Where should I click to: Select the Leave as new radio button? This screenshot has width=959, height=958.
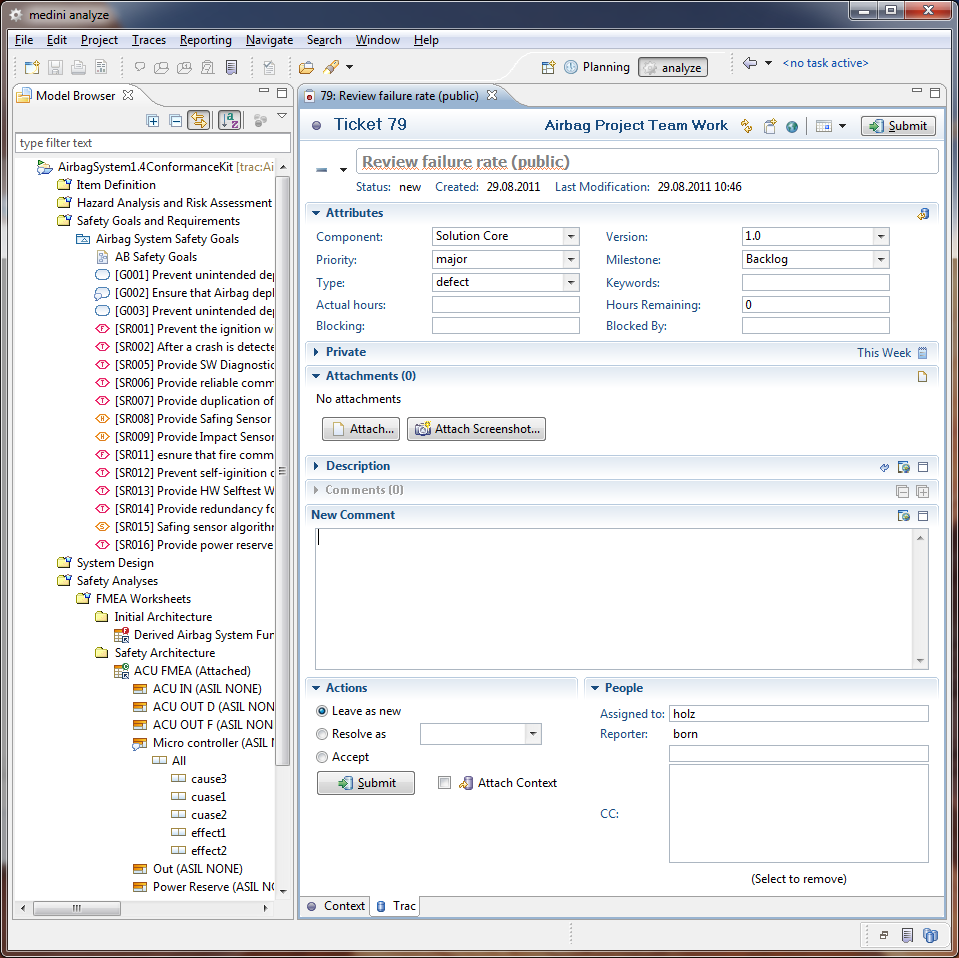(322, 711)
